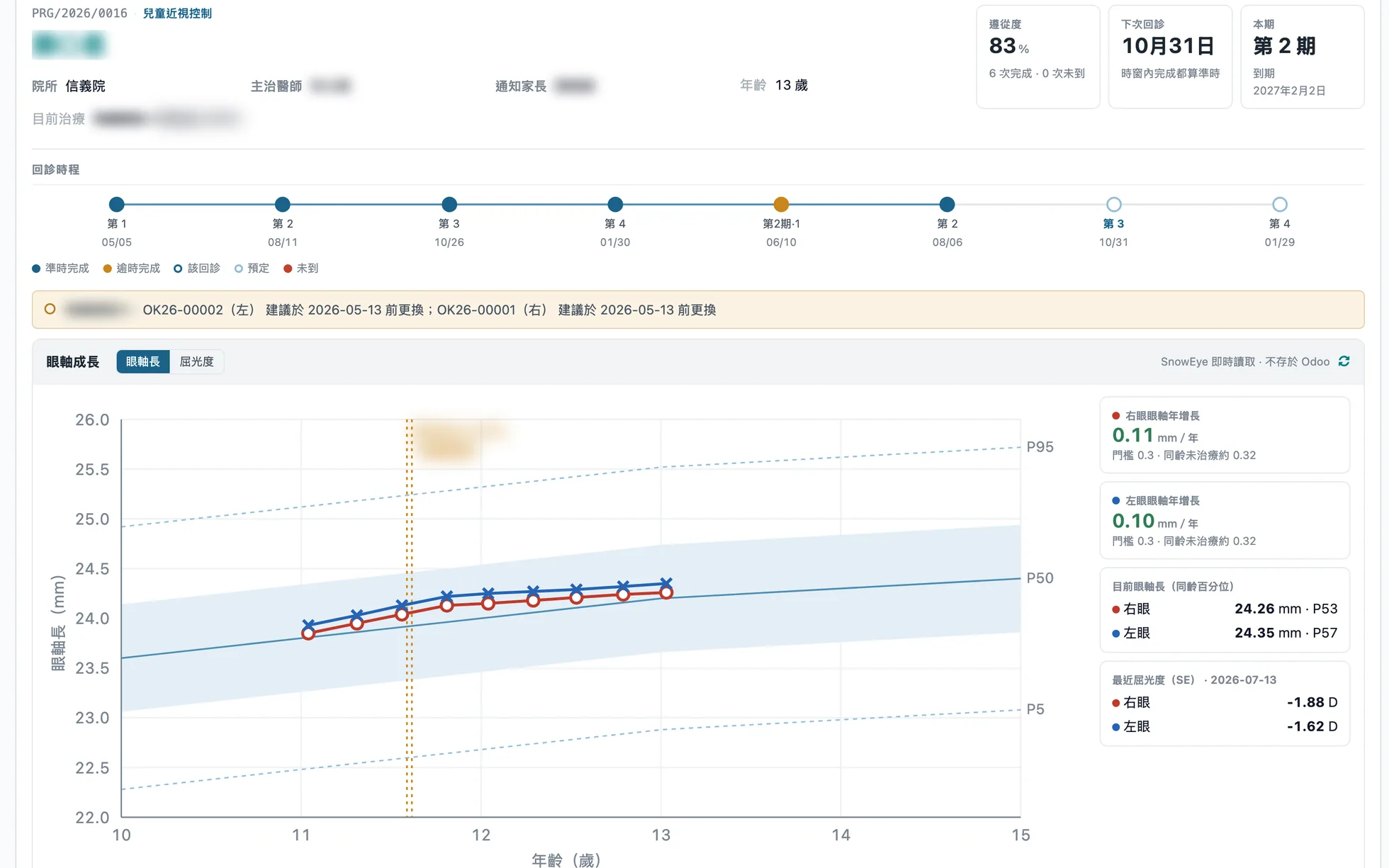Click the 24.35 mm · P57 left eye value
The width and height of the screenshot is (1389, 868).
pos(1286,633)
